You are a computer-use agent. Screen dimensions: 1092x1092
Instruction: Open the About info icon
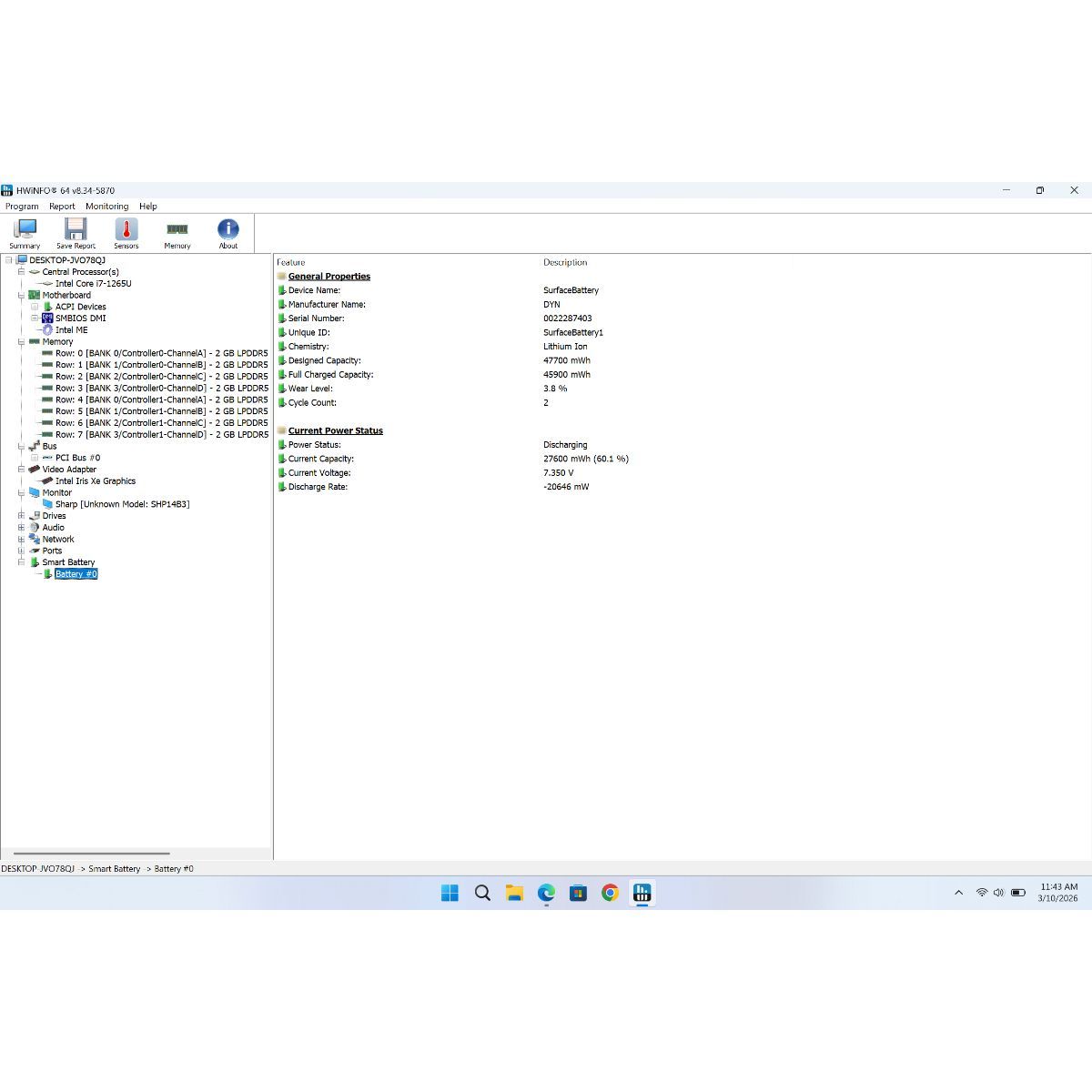click(228, 233)
